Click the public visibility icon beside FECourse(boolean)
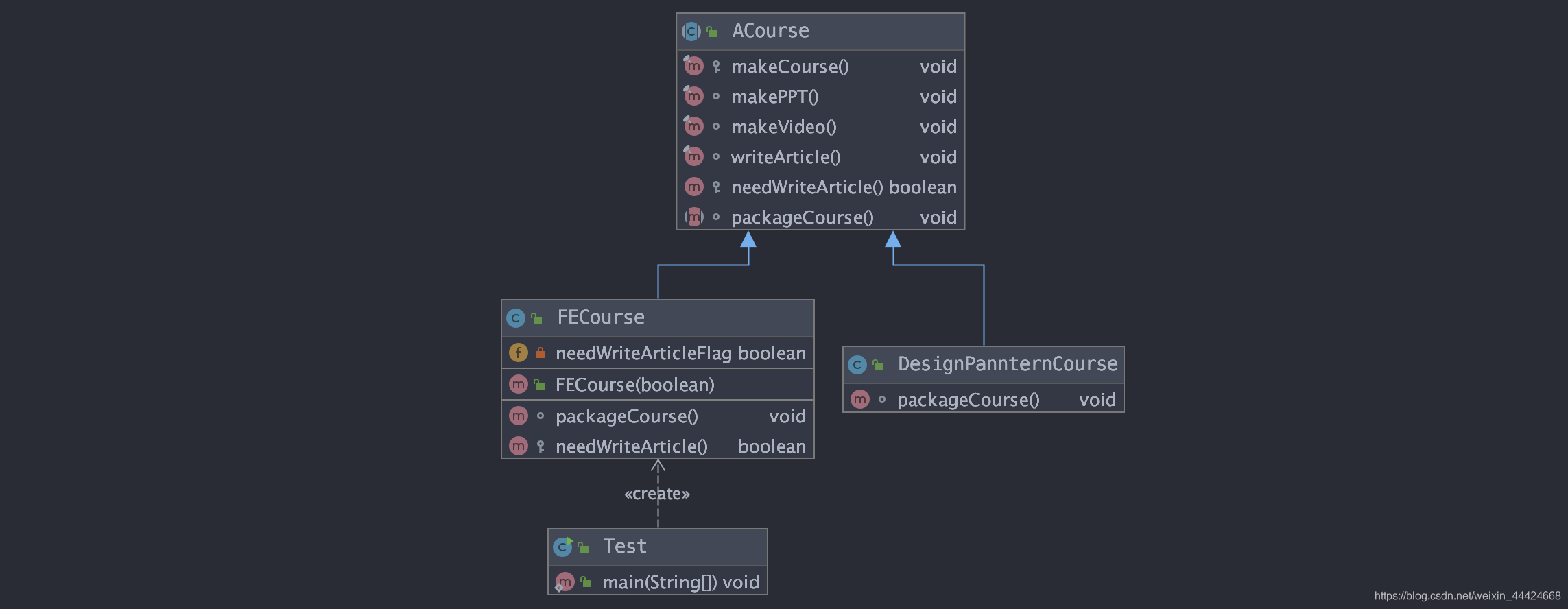Screen dimensions: 1568x609 [540, 384]
